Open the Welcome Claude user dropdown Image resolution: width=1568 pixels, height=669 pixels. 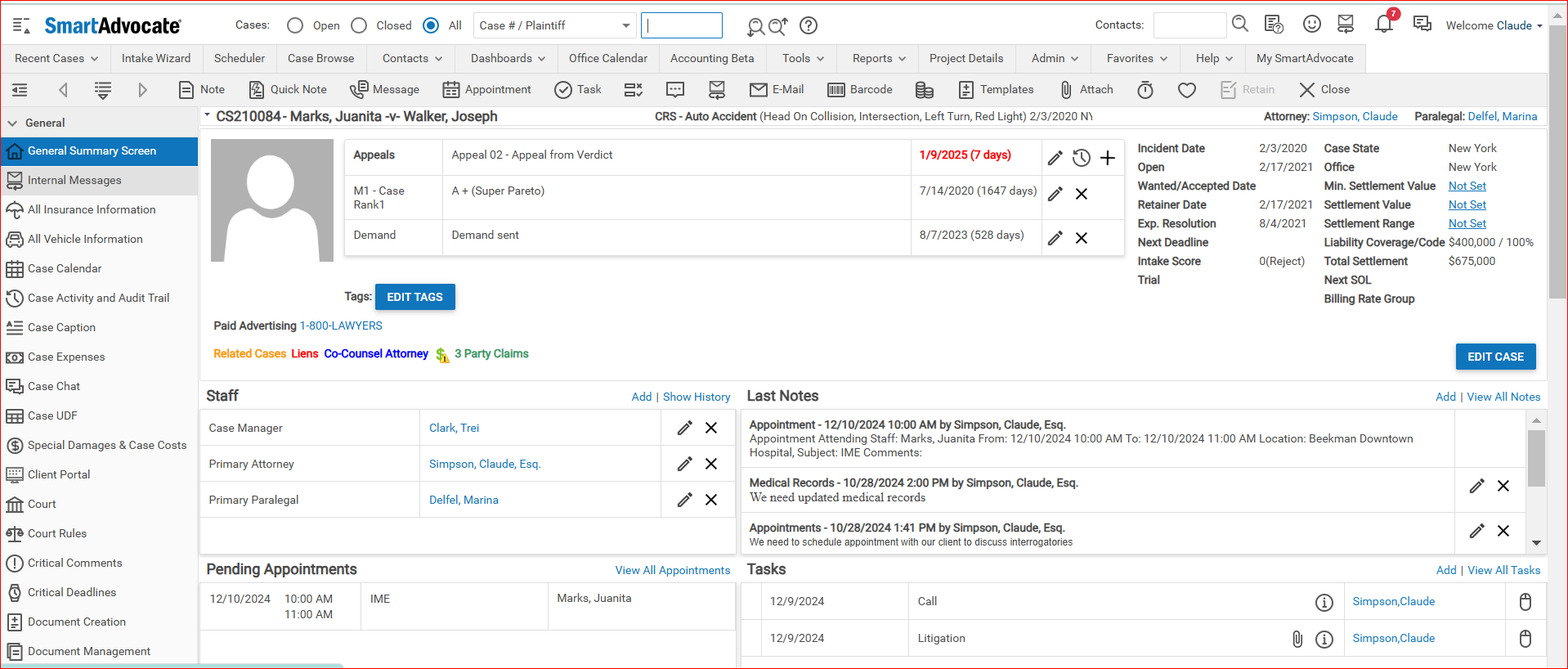pos(1494,25)
